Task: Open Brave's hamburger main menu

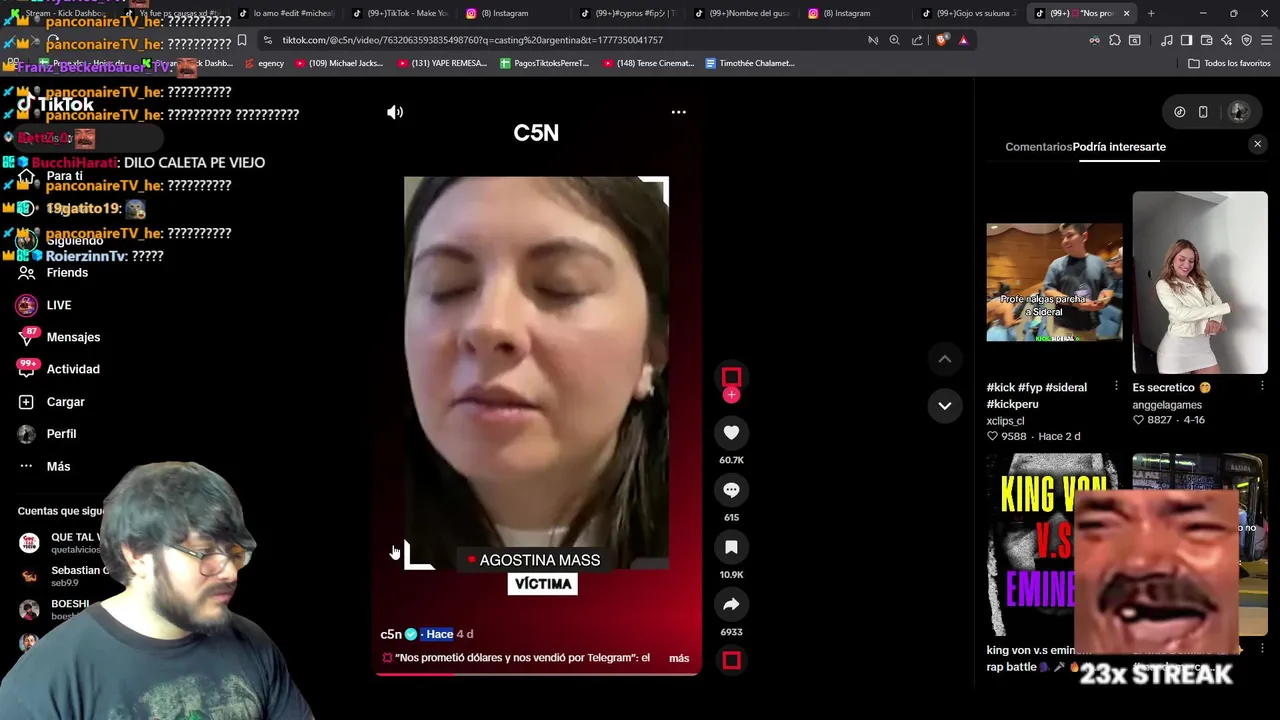Action: (1266, 40)
